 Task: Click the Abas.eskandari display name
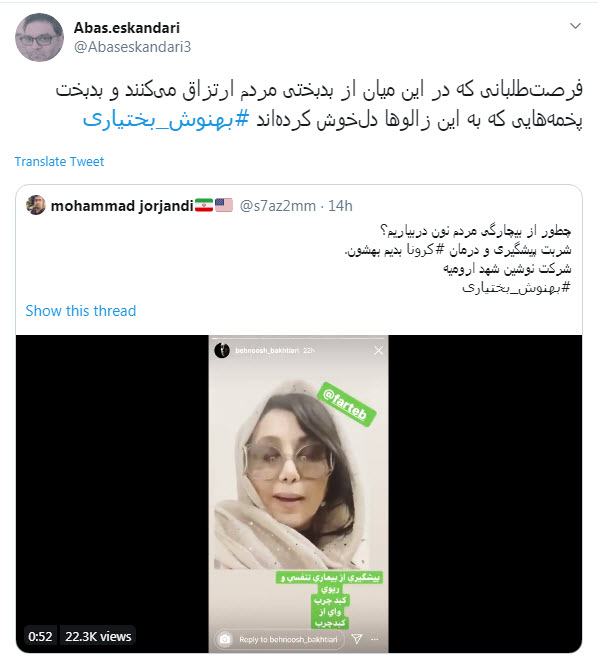pyautogui.click(x=127, y=28)
